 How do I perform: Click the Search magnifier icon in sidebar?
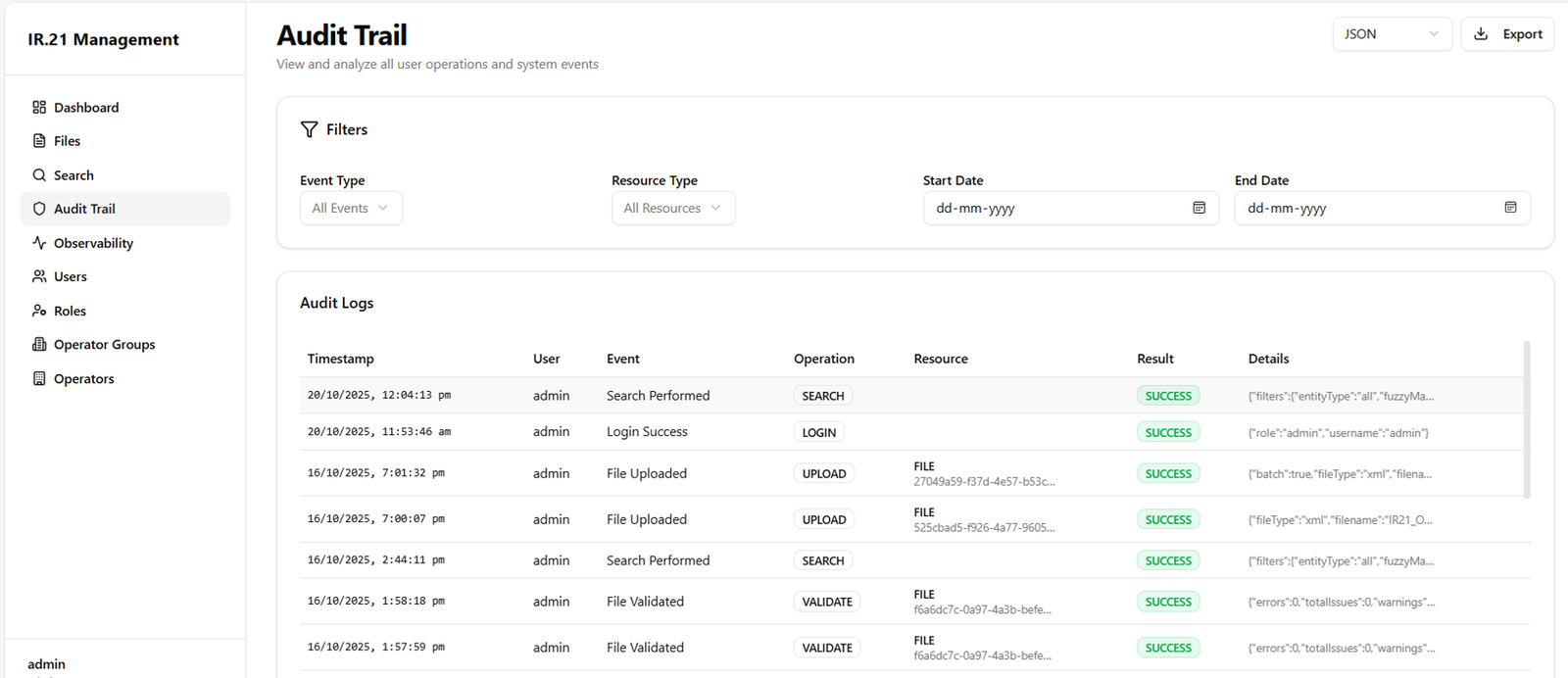(x=39, y=175)
